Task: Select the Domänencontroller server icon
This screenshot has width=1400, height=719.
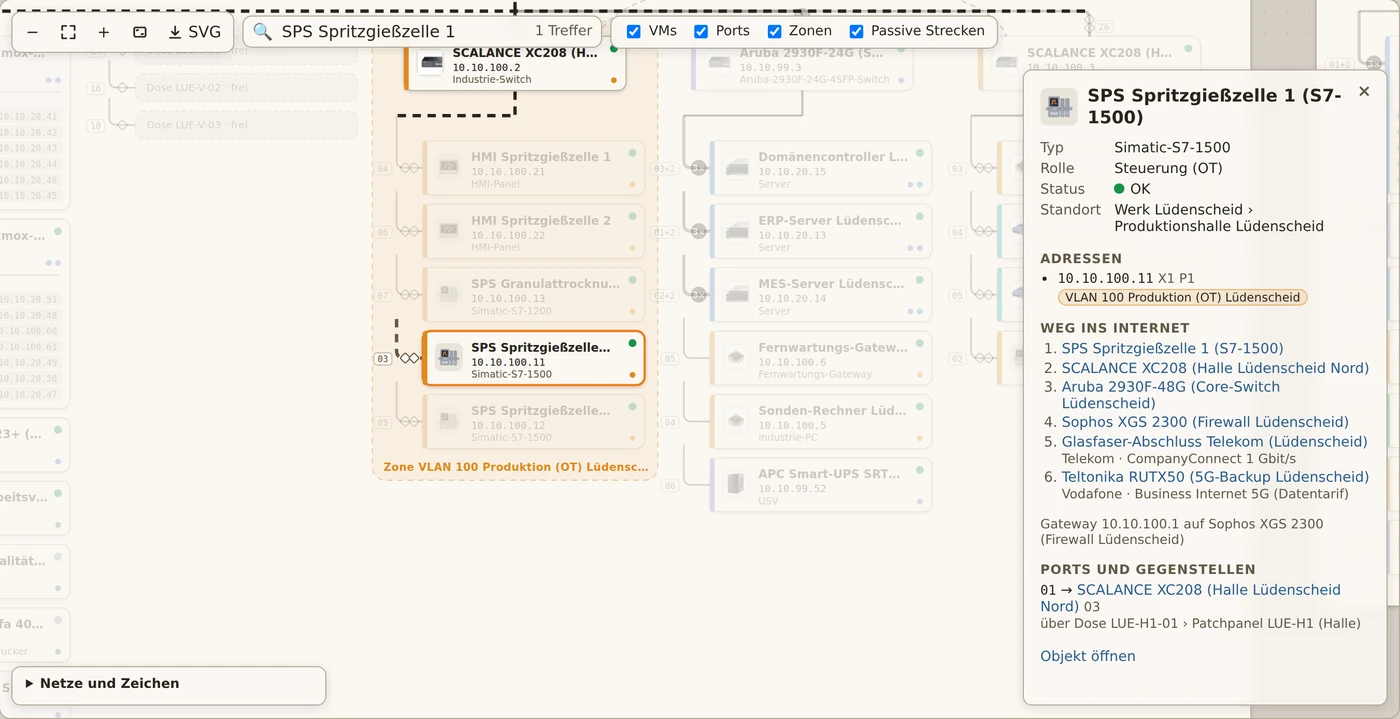Action: tap(737, 167)
